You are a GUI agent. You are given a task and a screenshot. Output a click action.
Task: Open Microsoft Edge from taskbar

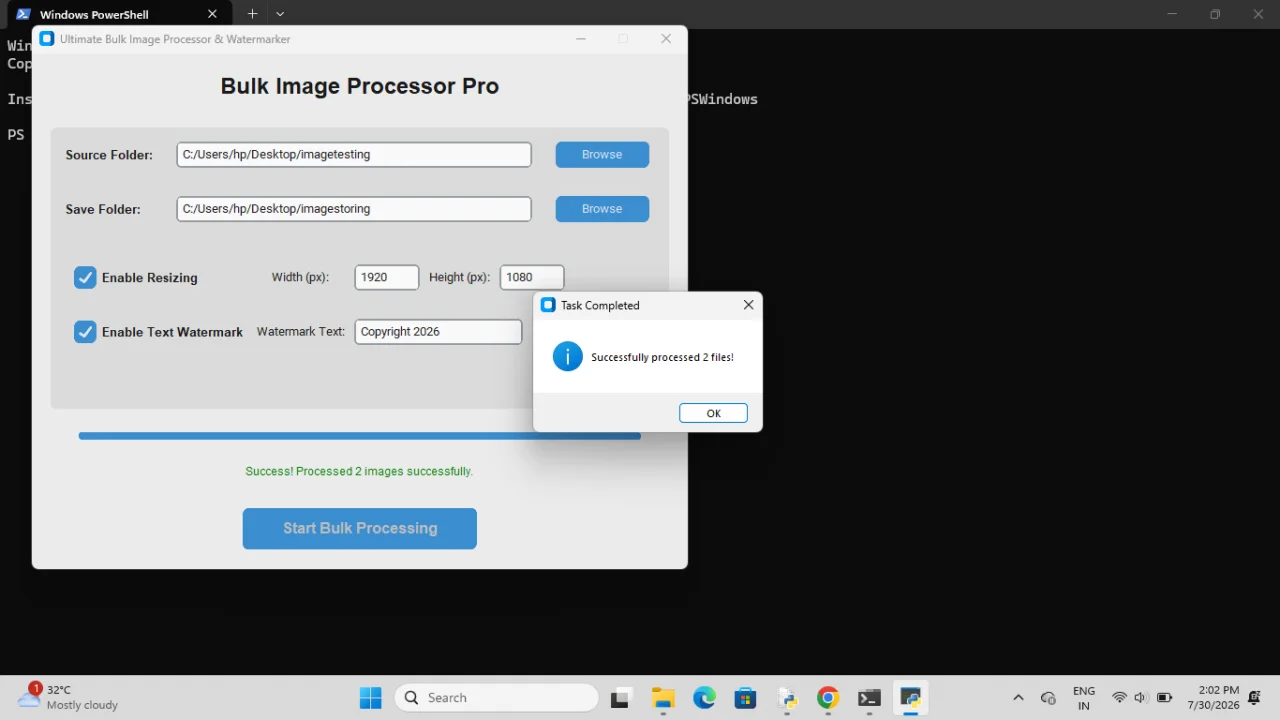[704, 697]
